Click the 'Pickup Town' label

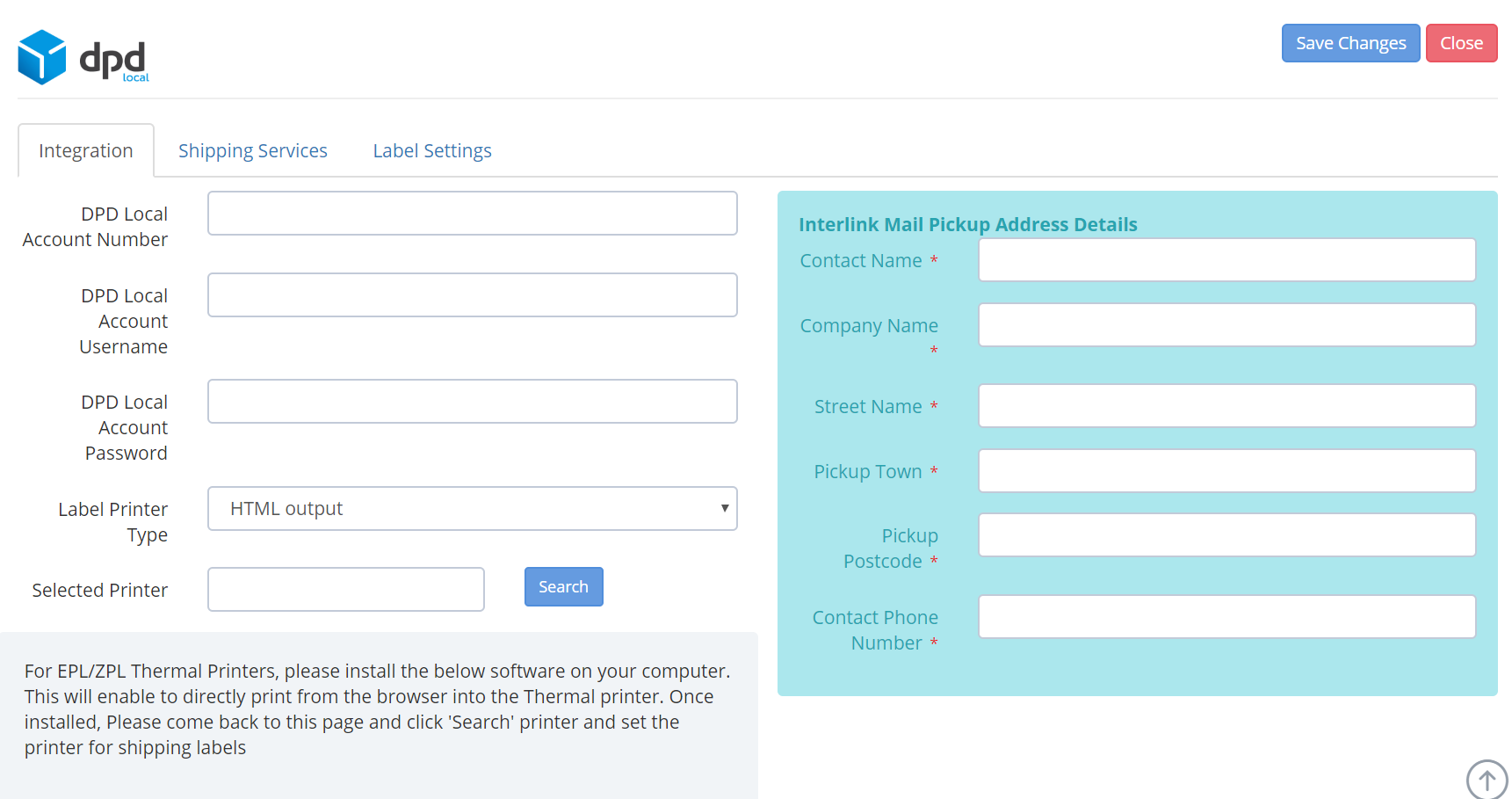868,471
